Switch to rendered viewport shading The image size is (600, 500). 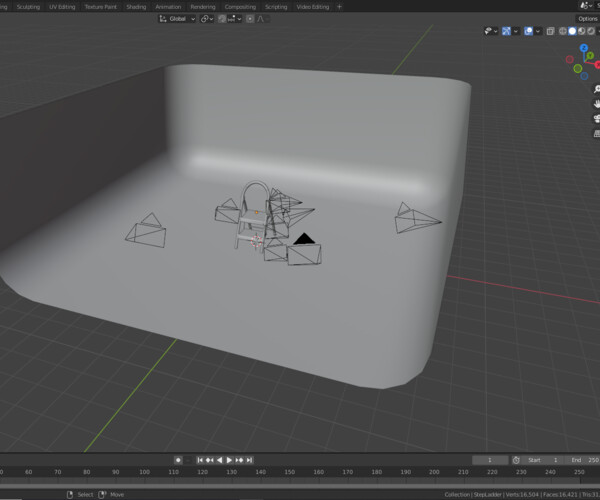click(591, 31)
